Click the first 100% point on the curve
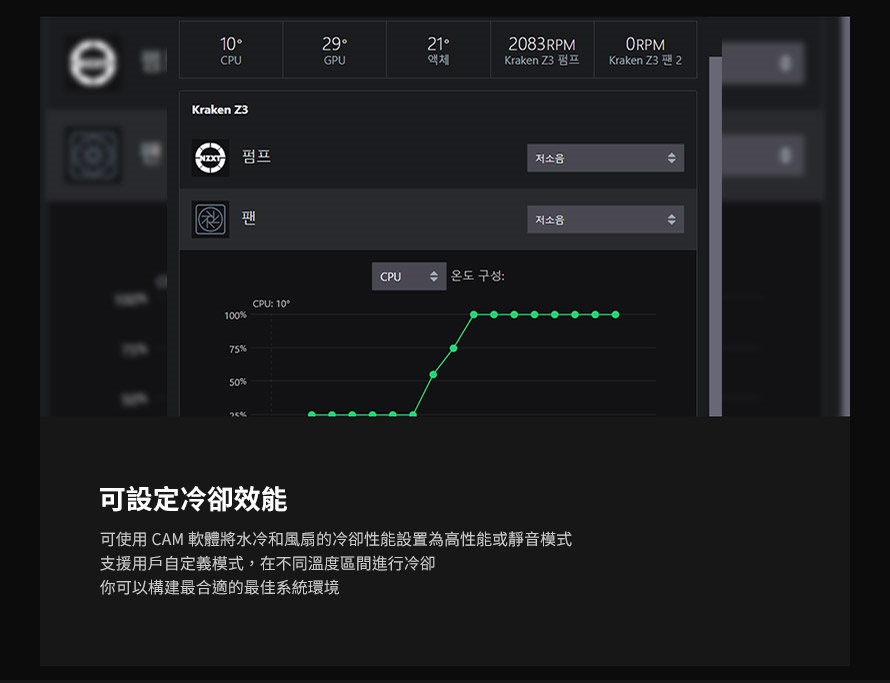The image size is (890, 683). pos(473,314)
